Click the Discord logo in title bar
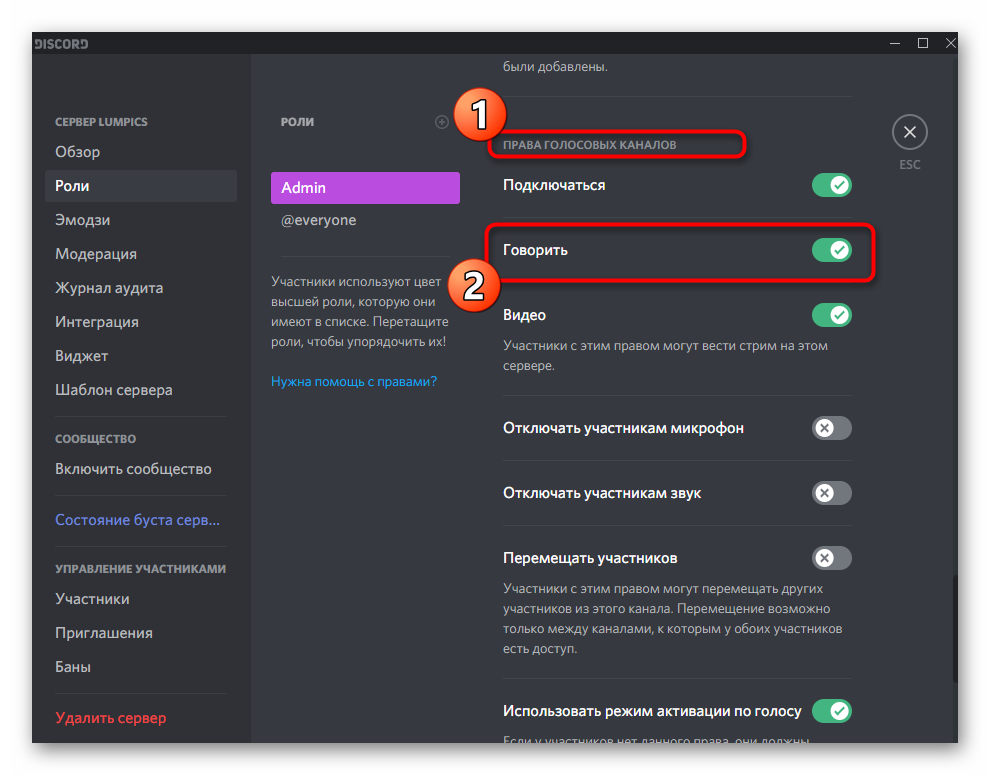 61,44
